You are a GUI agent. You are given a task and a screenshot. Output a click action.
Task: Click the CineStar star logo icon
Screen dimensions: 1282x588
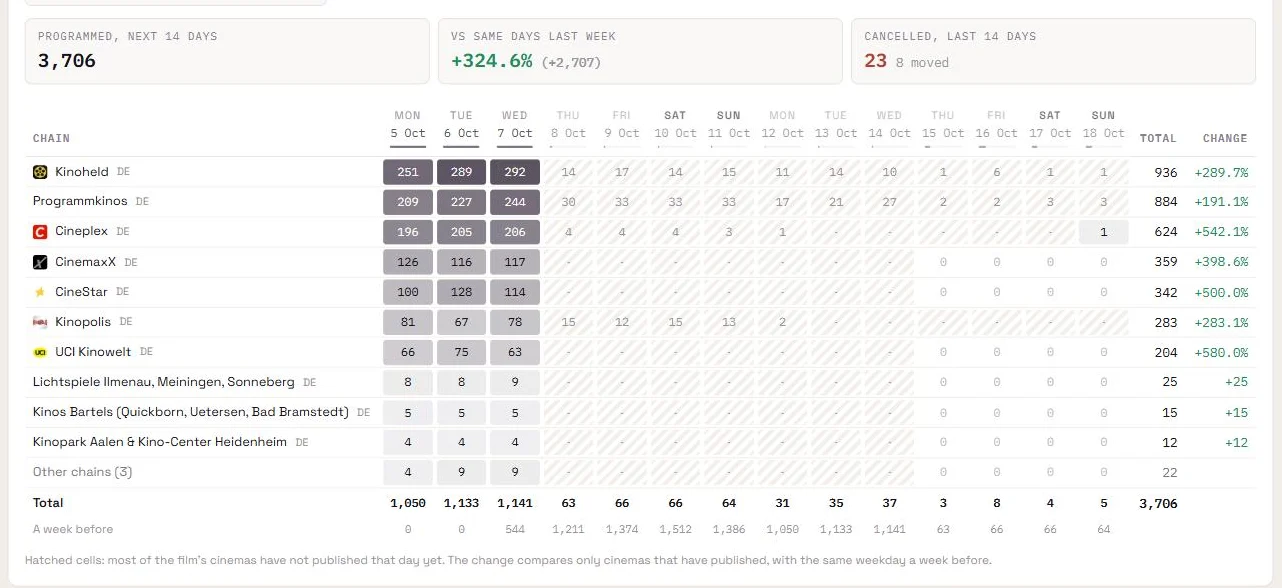point(40,292)
